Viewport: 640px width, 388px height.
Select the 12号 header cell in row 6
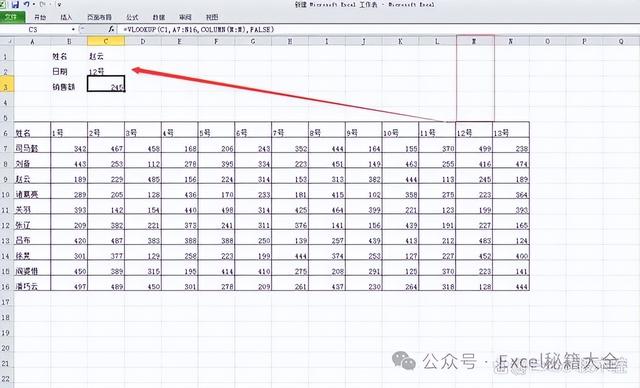point(474,132)
